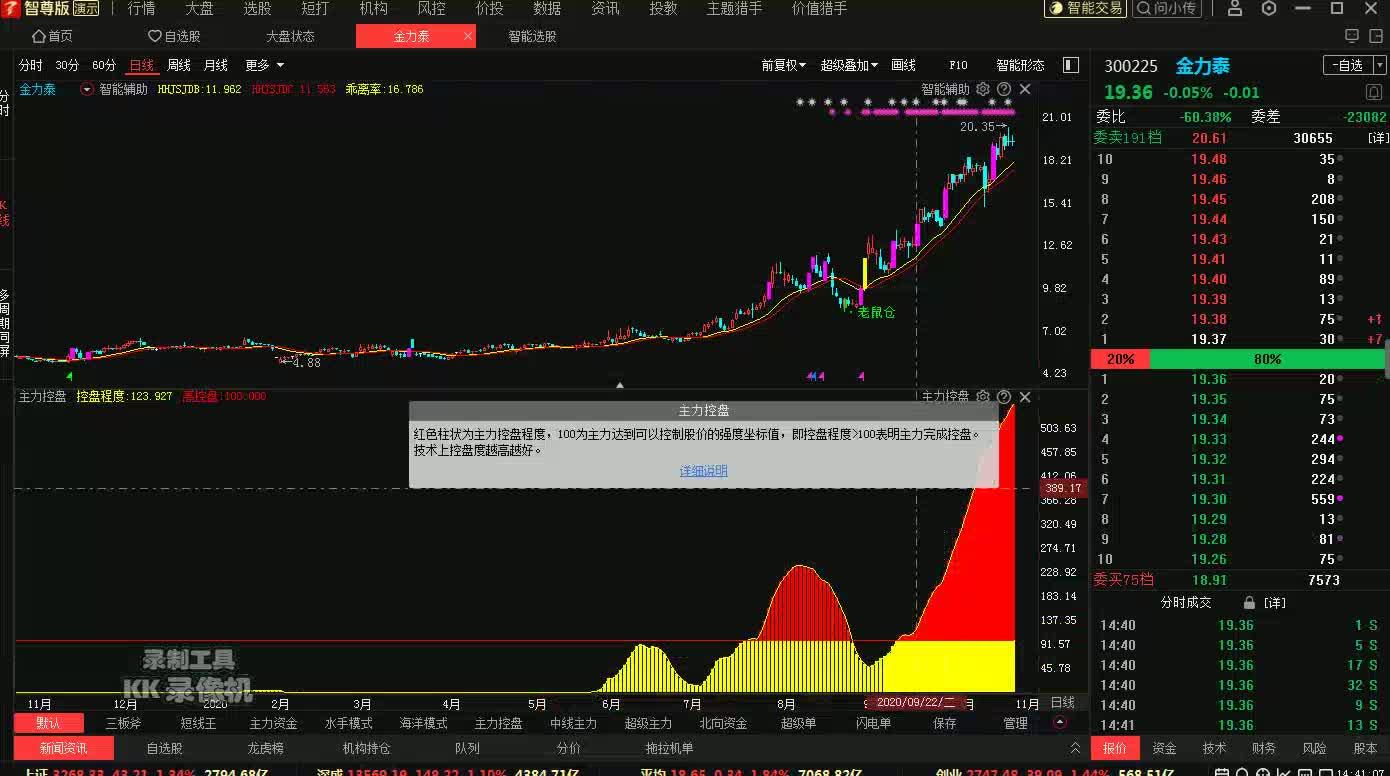Screen dimensions: 1390x776
Task: Switch to the 自选股 tab with heart icon
Action: pyautogui.click(x=174, y=36)
